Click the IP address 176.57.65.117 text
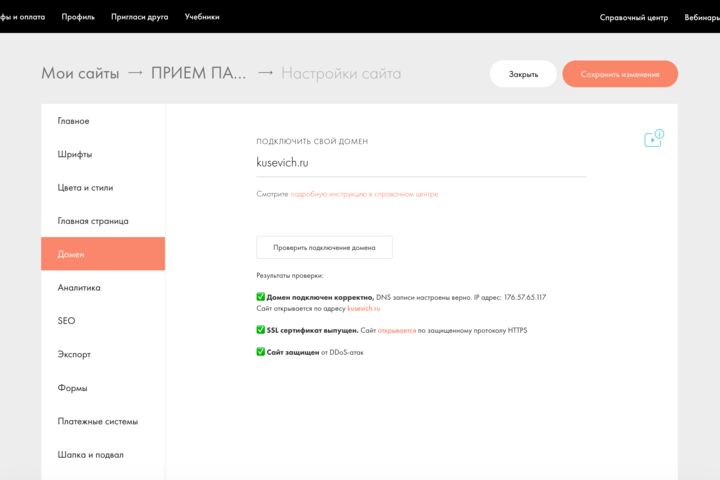 (x=525, y=297)
